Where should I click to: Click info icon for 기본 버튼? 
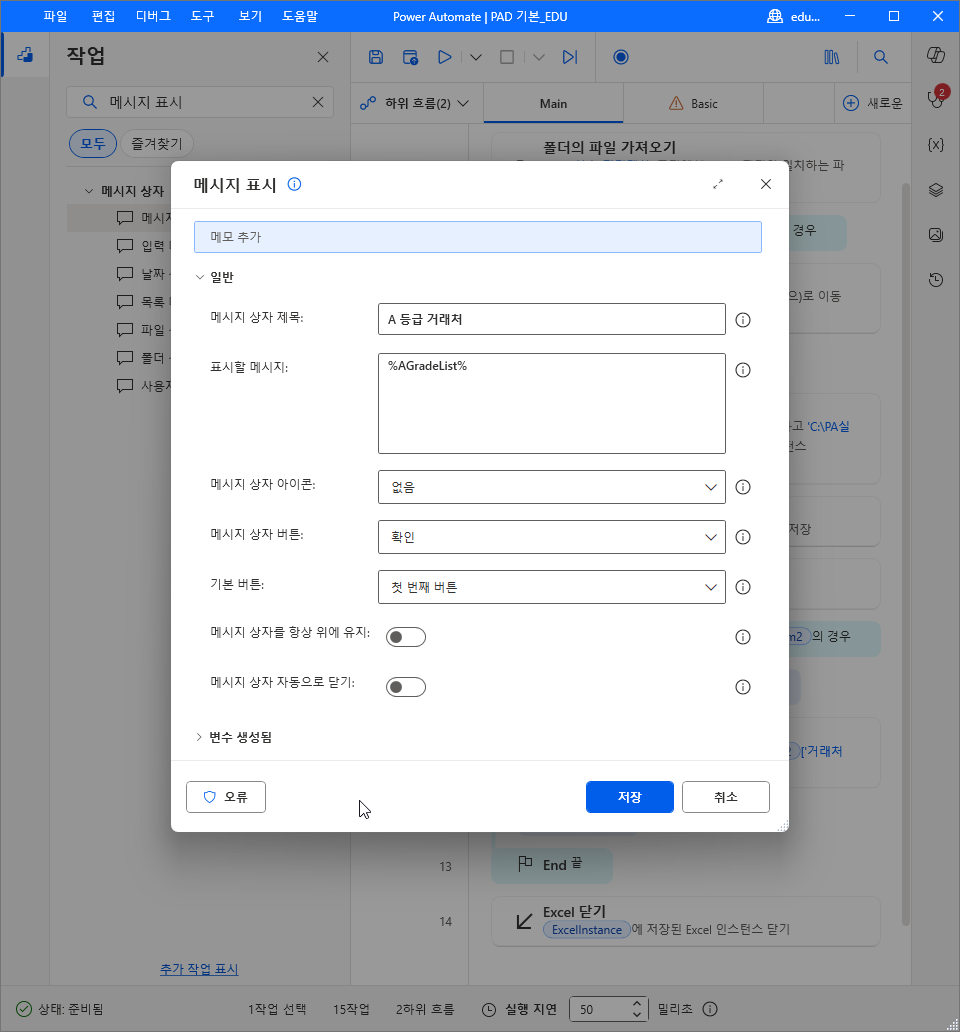click(743, 587)
